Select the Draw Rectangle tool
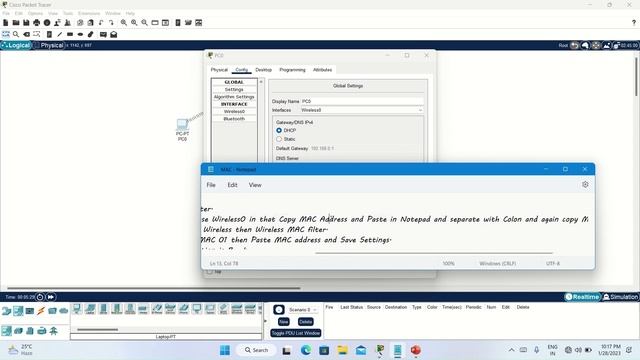The height and width of the screenshot is (360, 640). tap(70, 34)
